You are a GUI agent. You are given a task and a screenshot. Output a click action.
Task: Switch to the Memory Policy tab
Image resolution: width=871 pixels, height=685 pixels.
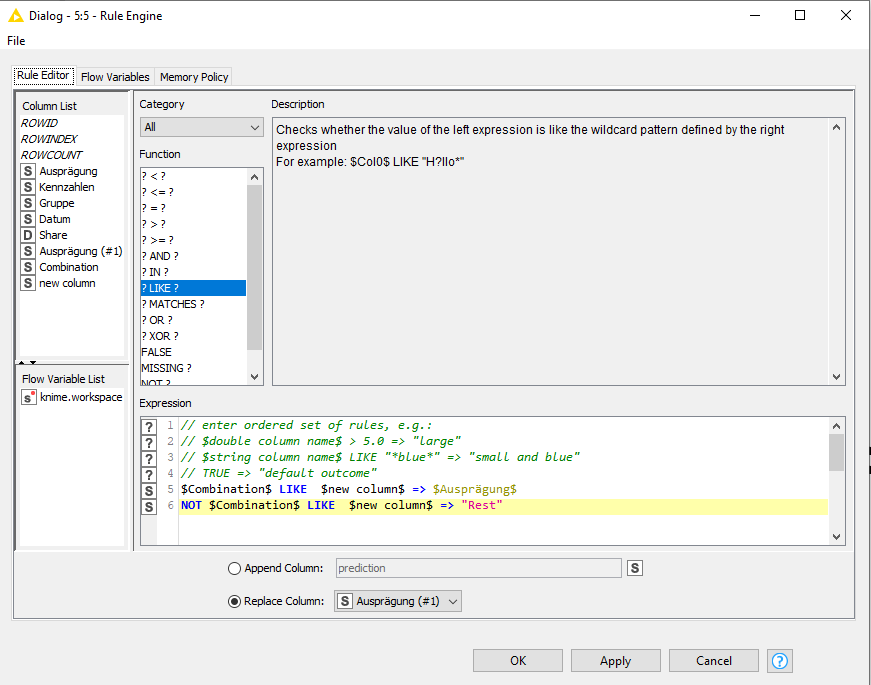pos(194,77)
